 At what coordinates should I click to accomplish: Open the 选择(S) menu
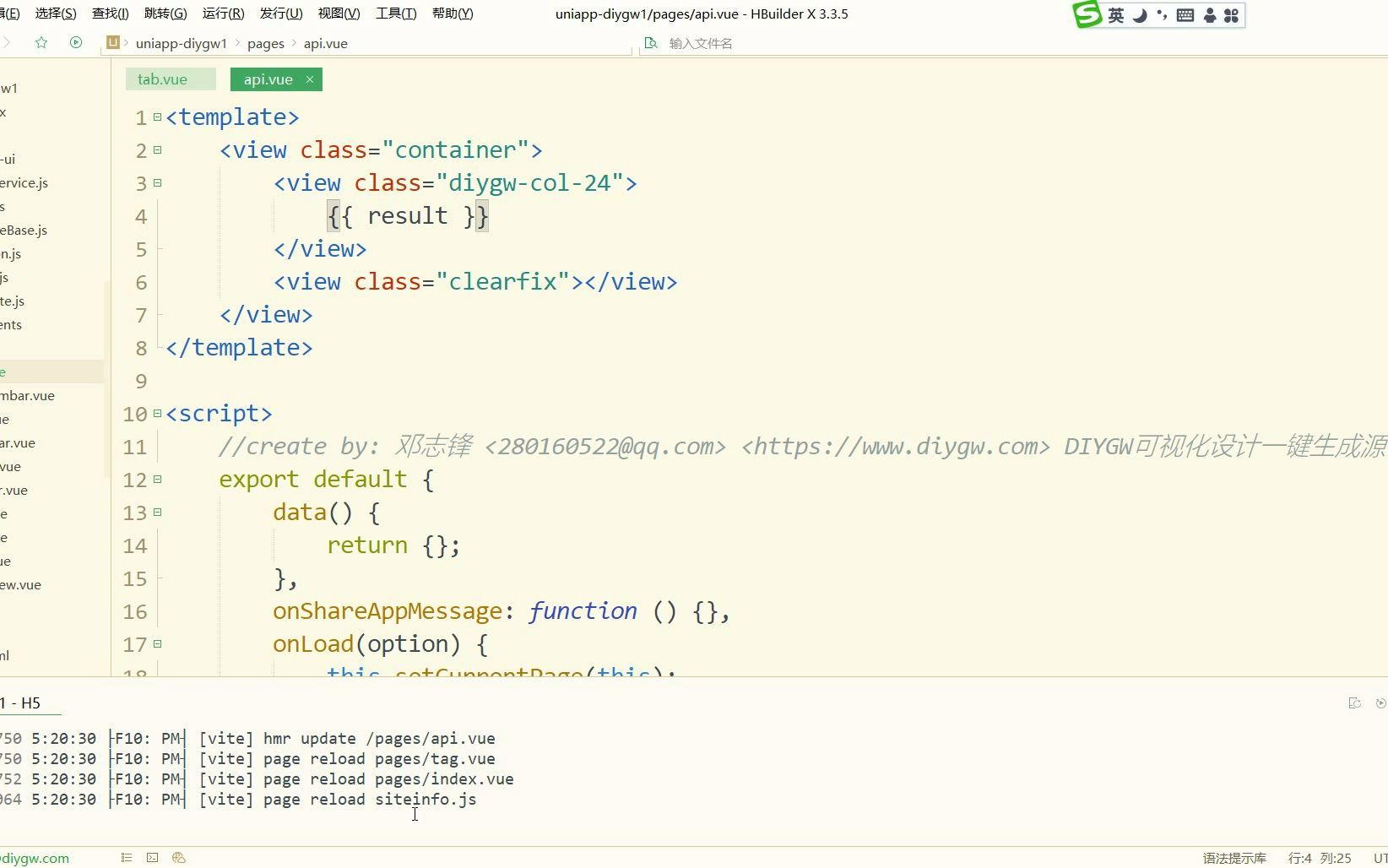(56, 14)
